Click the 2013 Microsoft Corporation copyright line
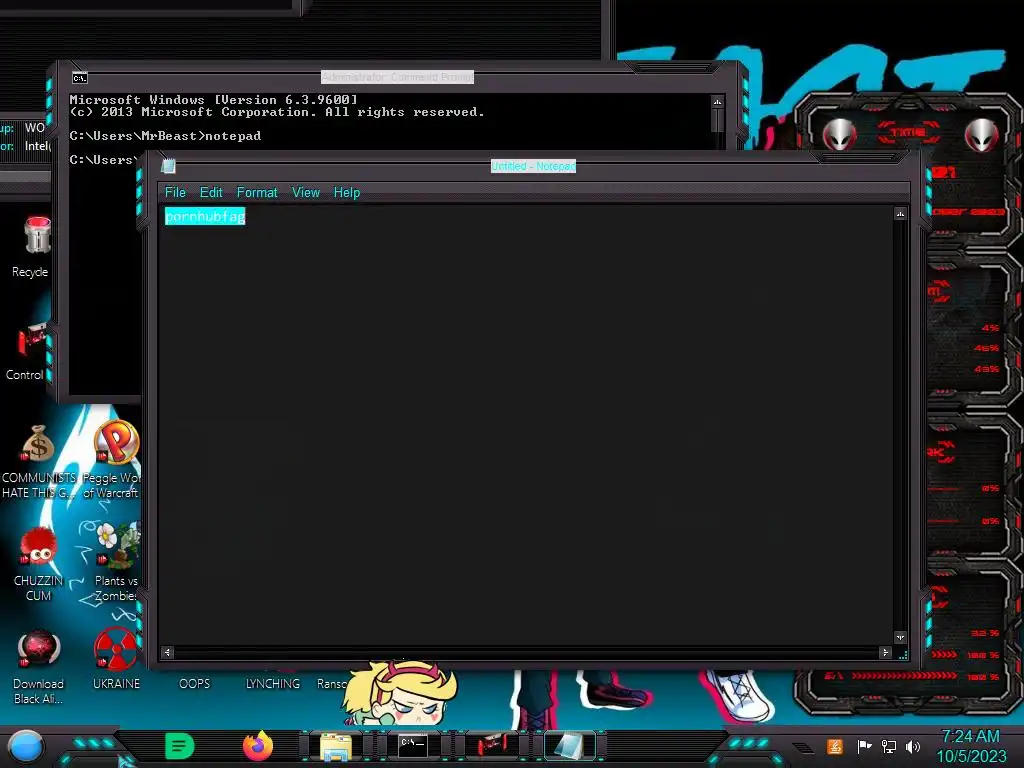The height and width of the screenshot is (768, 1024). pos(277,112)
